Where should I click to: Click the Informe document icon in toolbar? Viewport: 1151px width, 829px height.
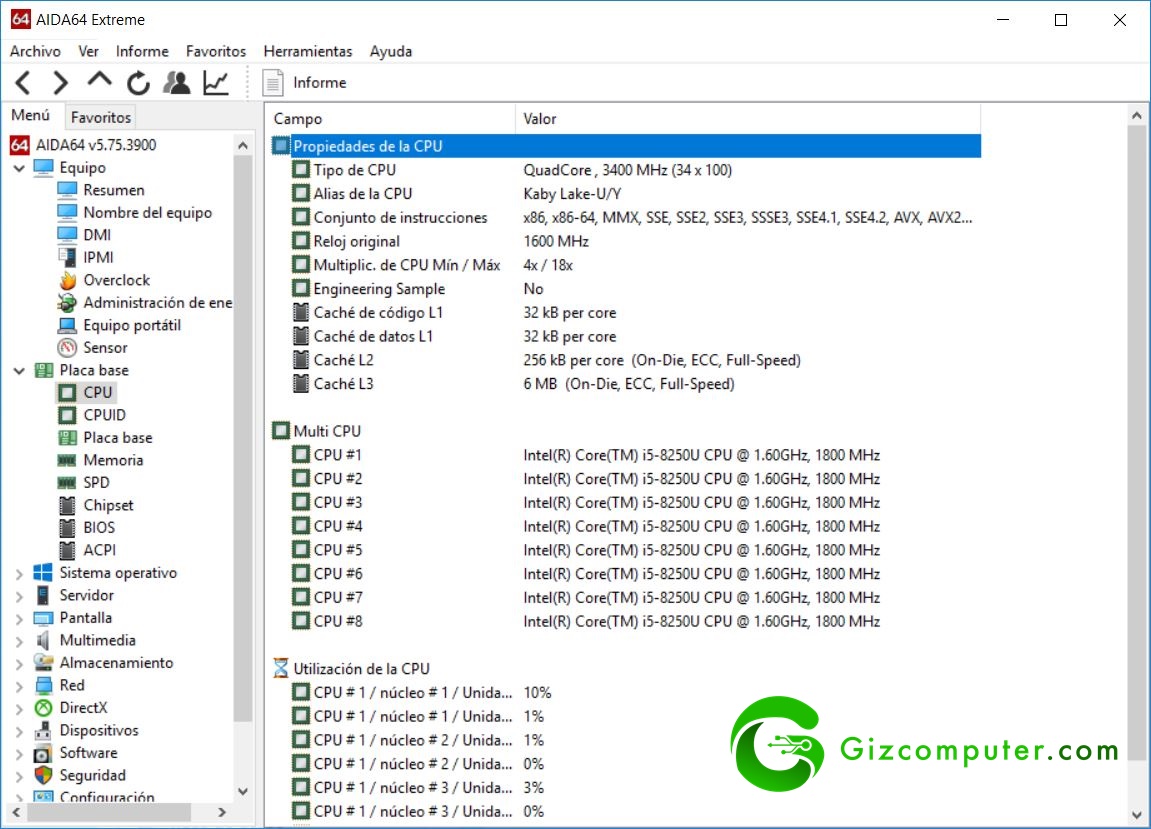273,83
